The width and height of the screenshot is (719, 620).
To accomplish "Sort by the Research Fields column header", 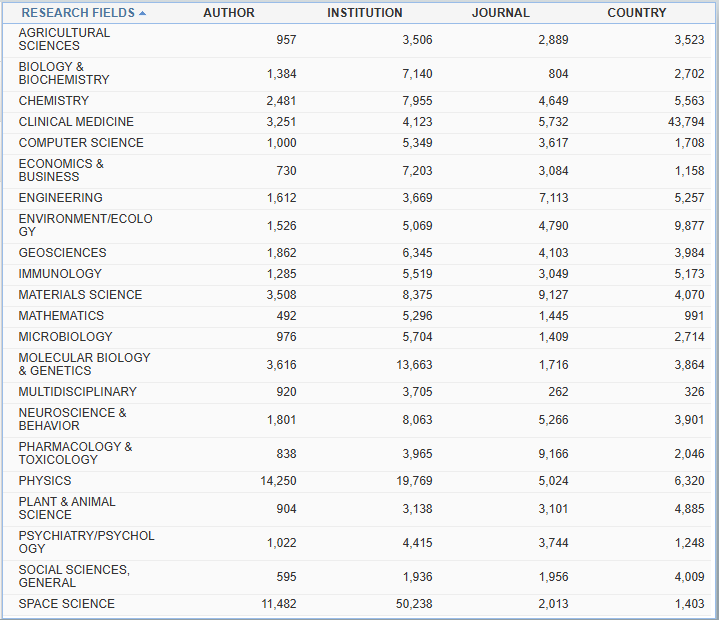I will click(78, 13).
